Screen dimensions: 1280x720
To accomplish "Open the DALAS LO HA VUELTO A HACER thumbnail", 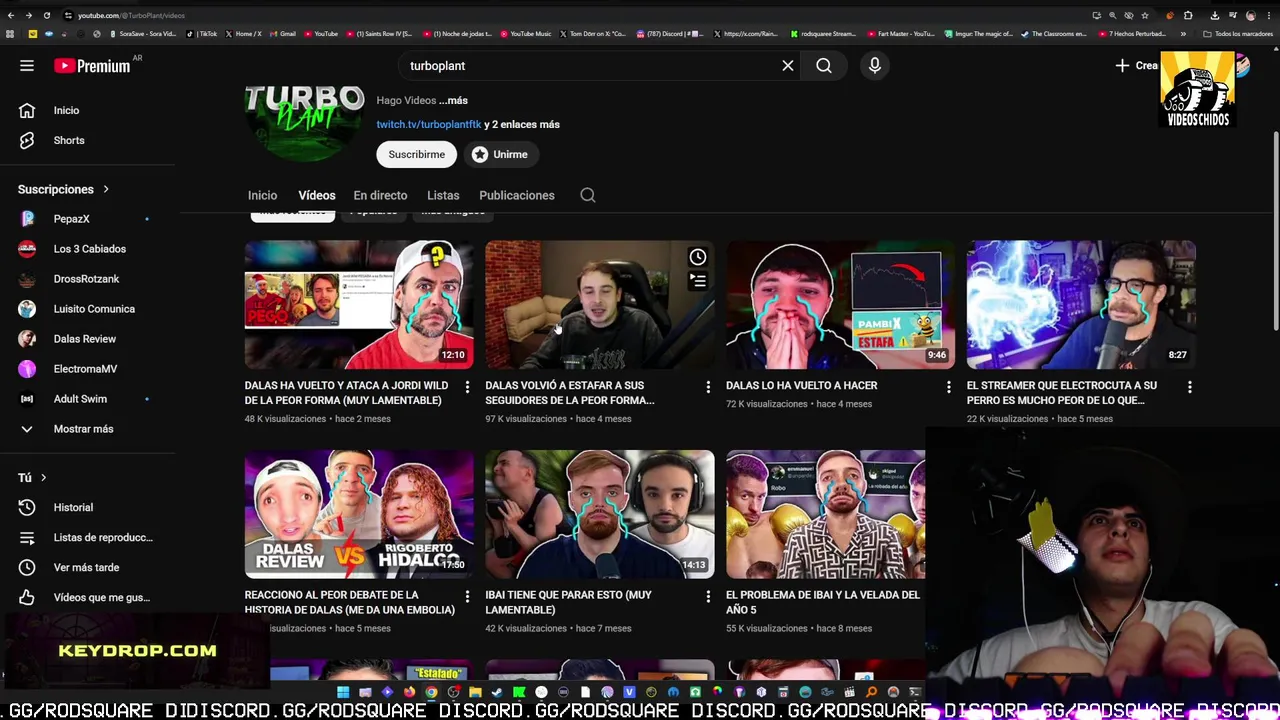I will [x=840, y=305].
